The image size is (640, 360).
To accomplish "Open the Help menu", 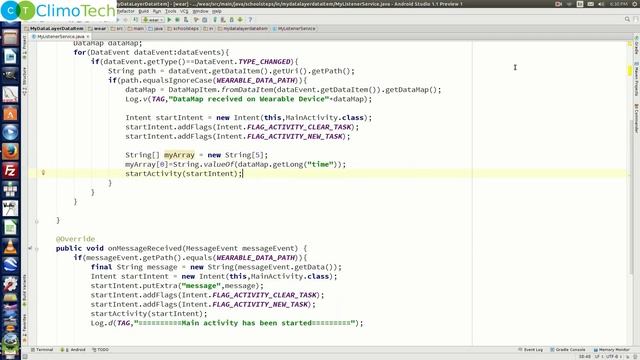I will click(x=217, y=11).
